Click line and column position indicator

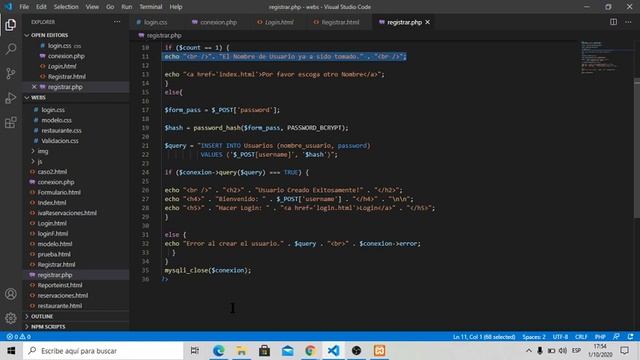click(484, 337)
